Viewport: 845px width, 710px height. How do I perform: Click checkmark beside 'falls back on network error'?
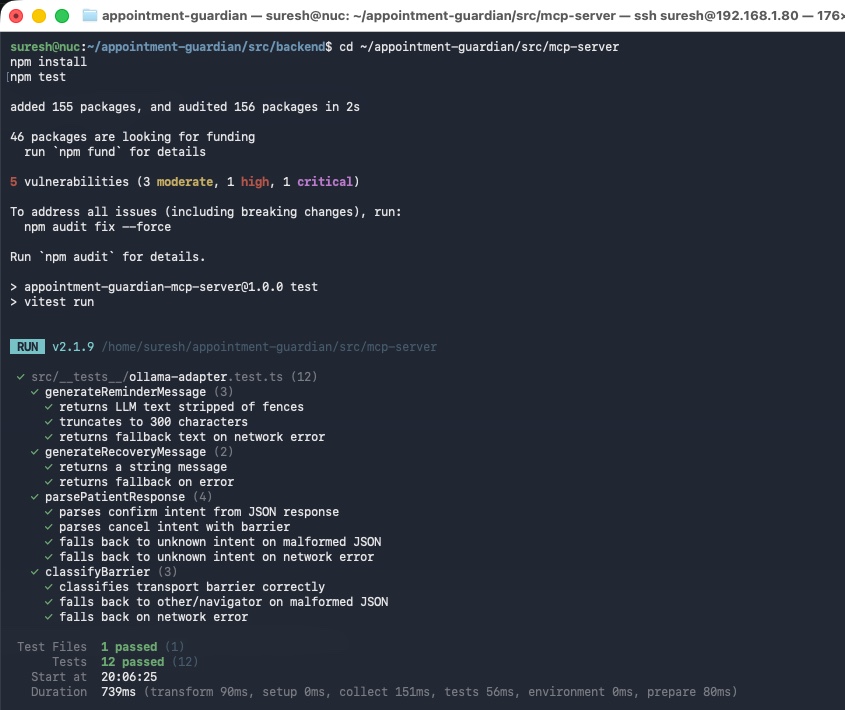click(49, 617)
